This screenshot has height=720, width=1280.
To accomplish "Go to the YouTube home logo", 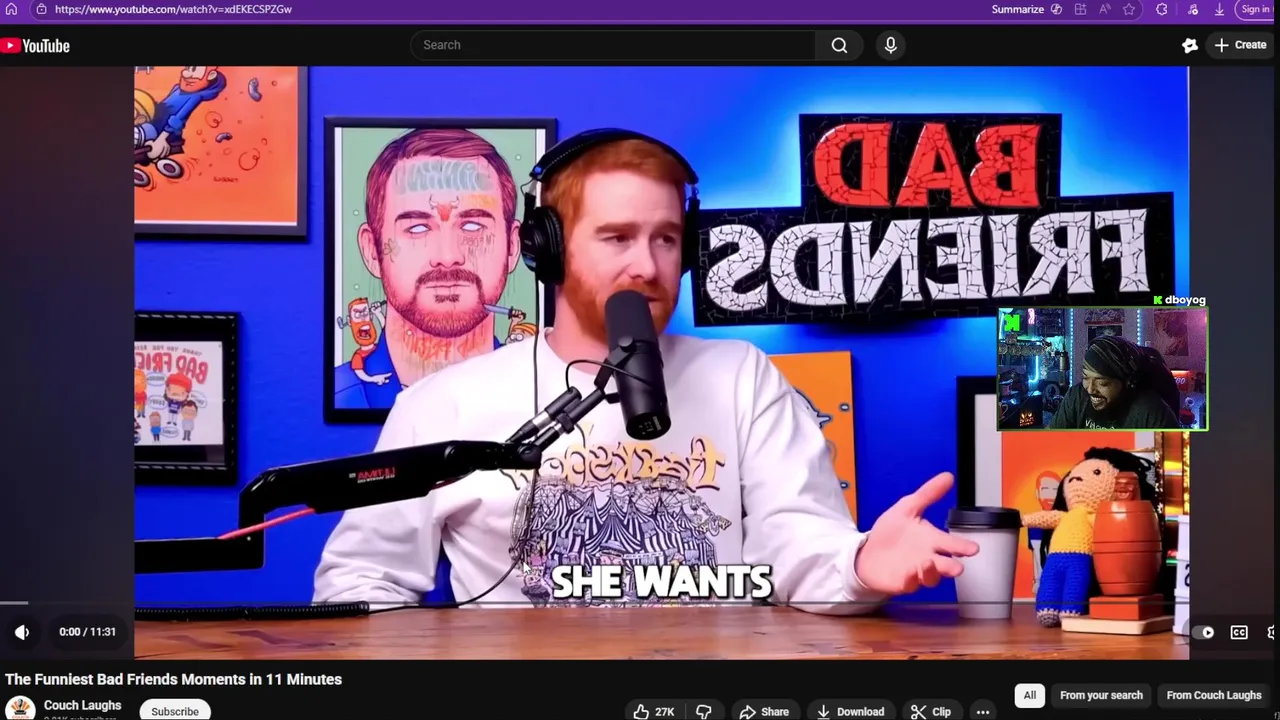I will click(x=35, y=45).
